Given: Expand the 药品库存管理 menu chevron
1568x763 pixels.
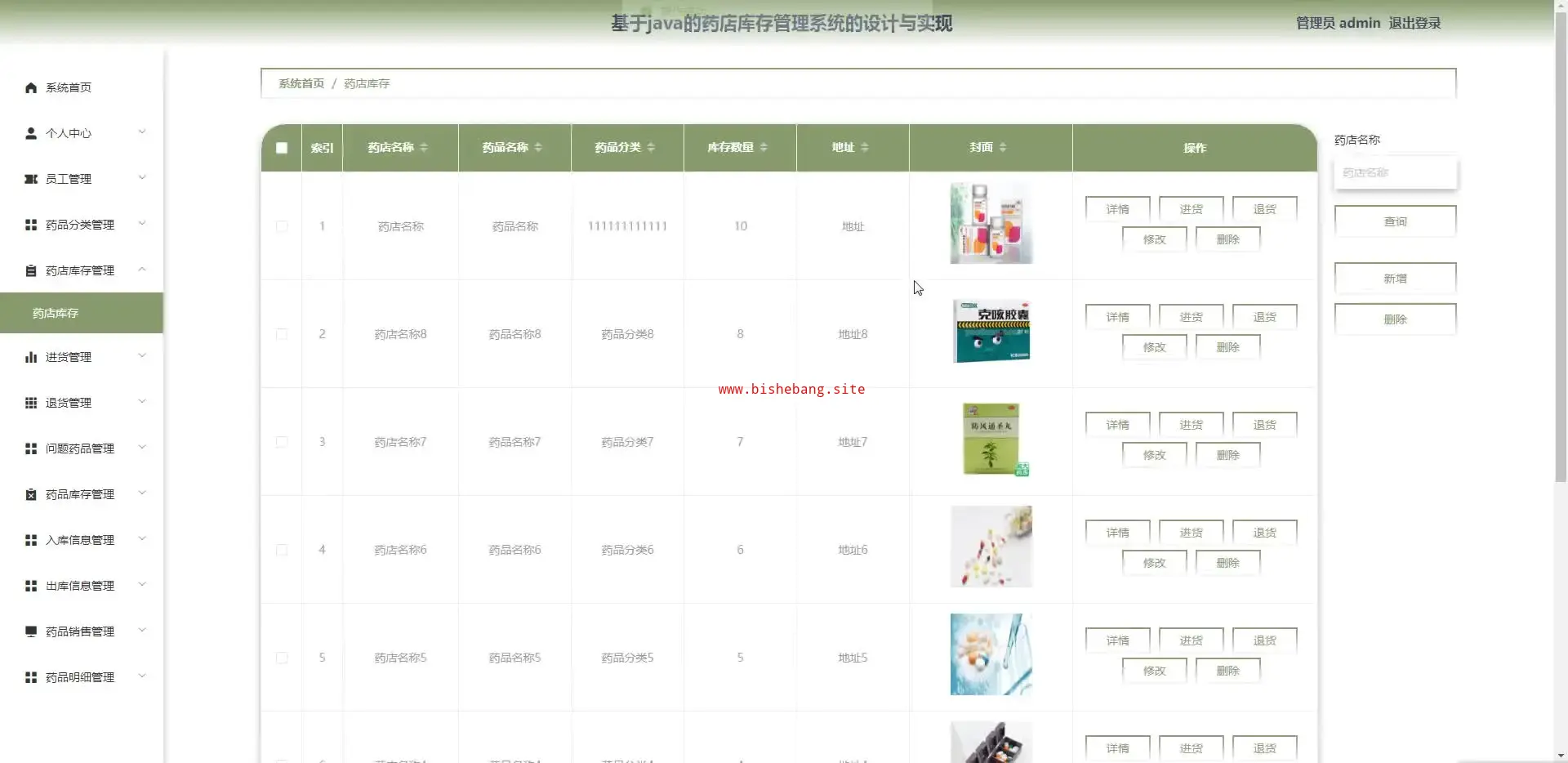Looking at the screenshot, I should pyautogui.click(x=142, y=493).
